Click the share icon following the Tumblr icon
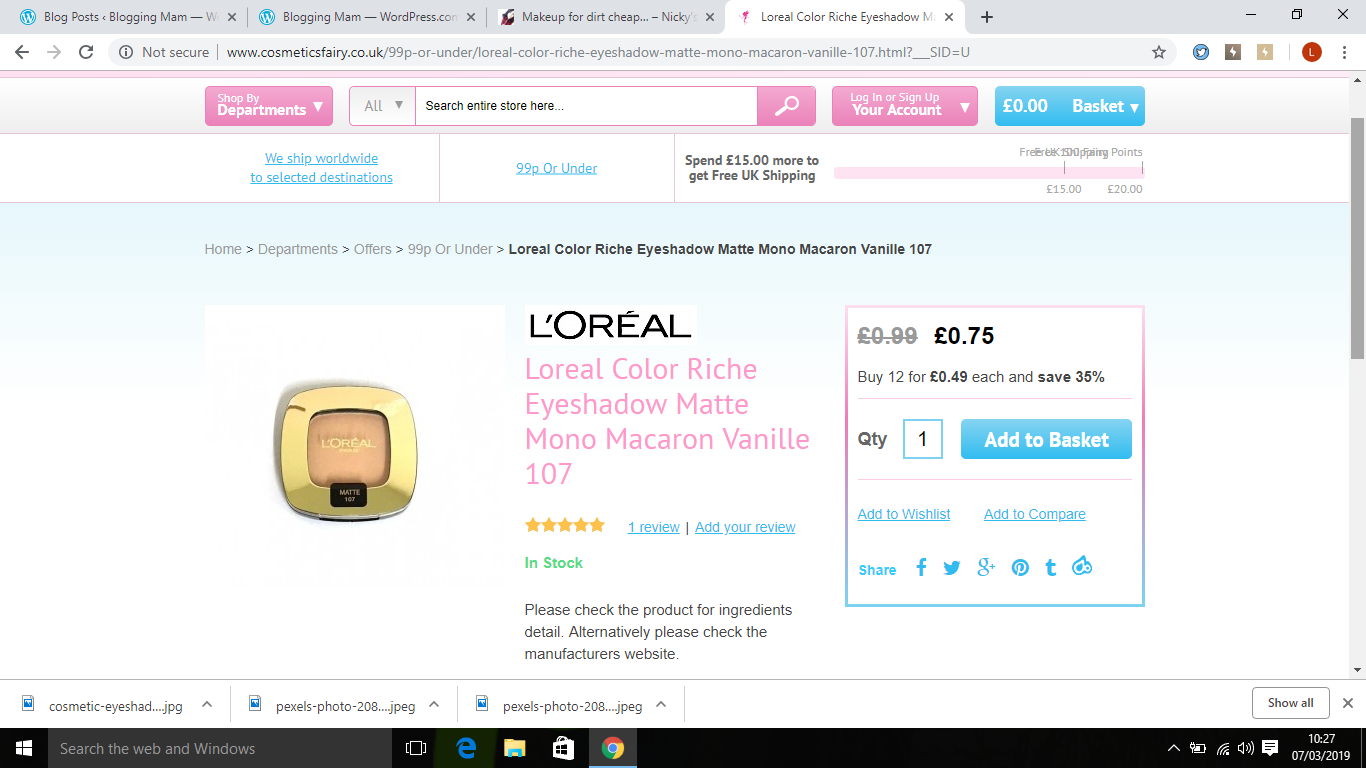 click(x=1081, y=567)
